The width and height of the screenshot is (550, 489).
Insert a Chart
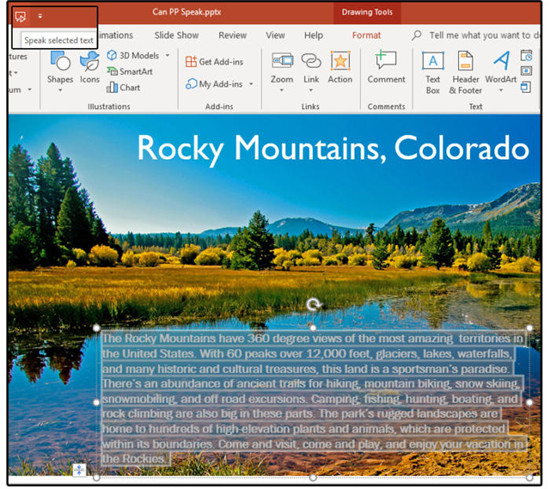pos(123,87)
